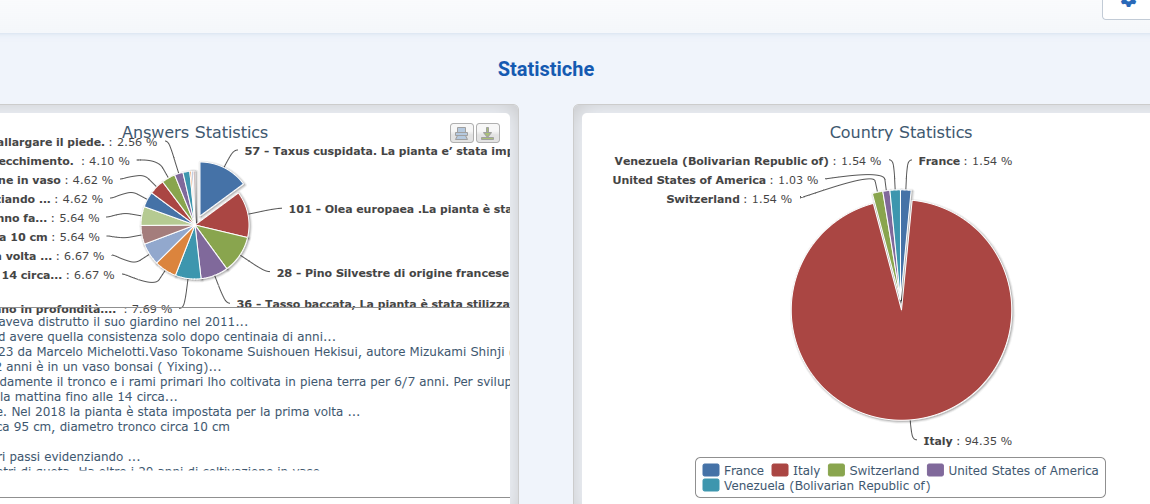
Task: Click the Switzerland 1.54 % data label
Action: click(x=728, y=199)
